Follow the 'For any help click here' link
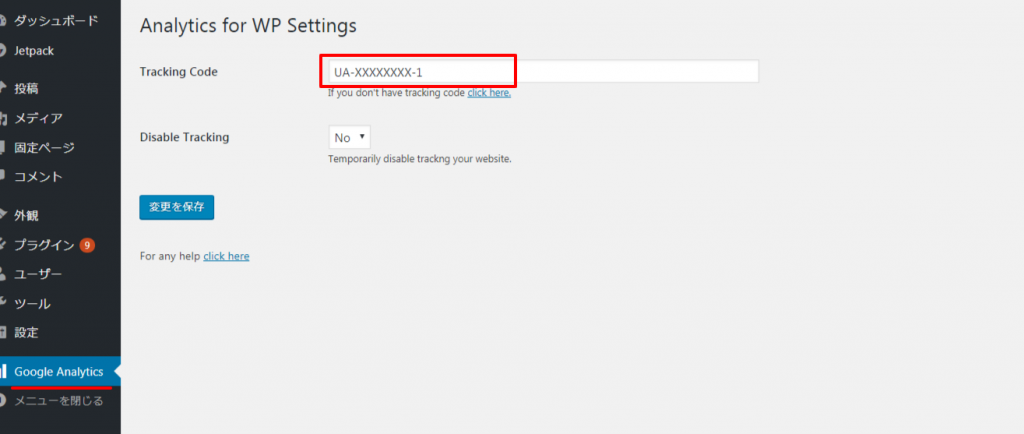Screen dimensions: 1024x434 click(226, 256)
